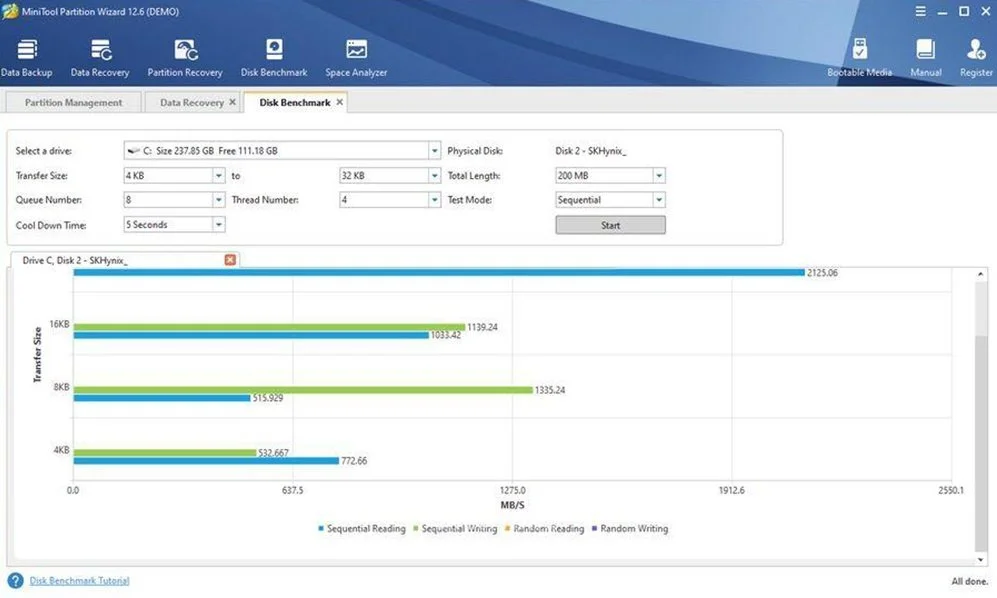Toggle Random Writing legend entry
The image size is (997, 598).
(630, 528)
